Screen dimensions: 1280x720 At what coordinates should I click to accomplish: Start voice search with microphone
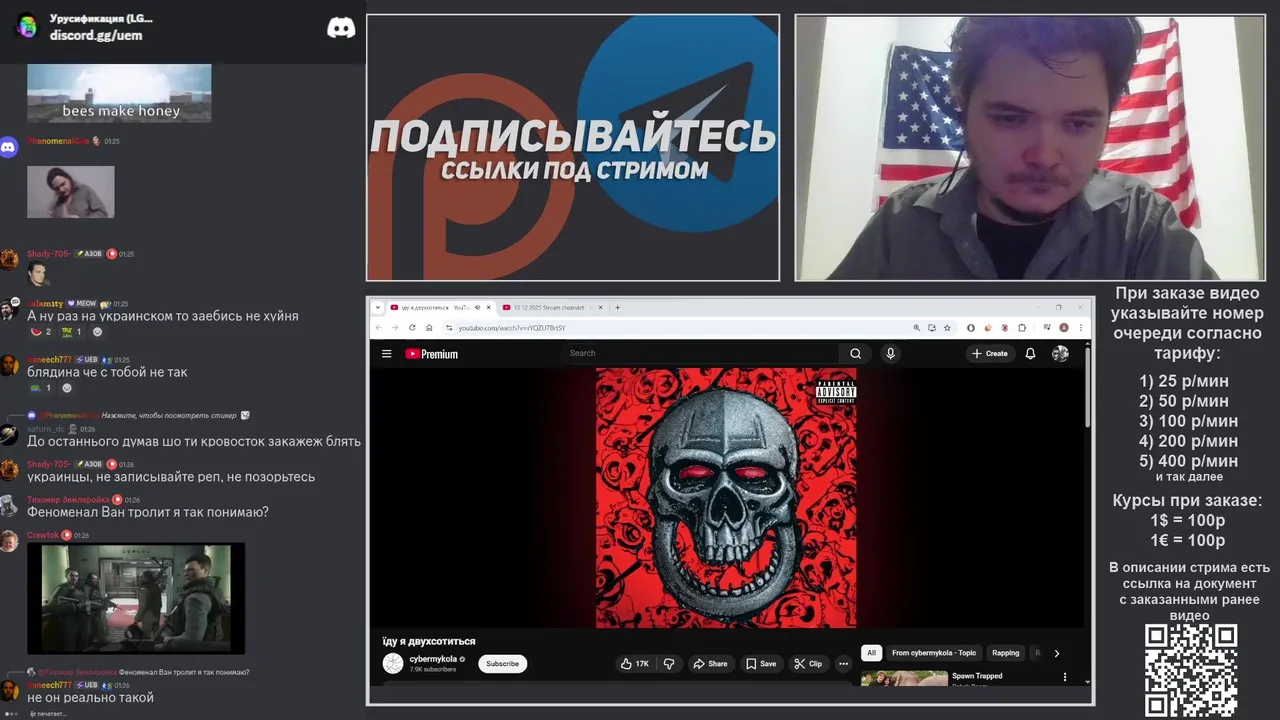(890, 353)
